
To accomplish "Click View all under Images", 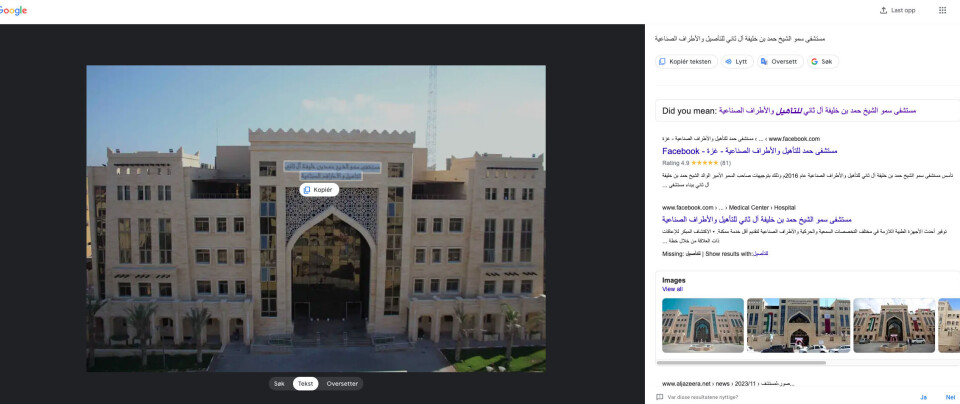I will pos(672,289).
